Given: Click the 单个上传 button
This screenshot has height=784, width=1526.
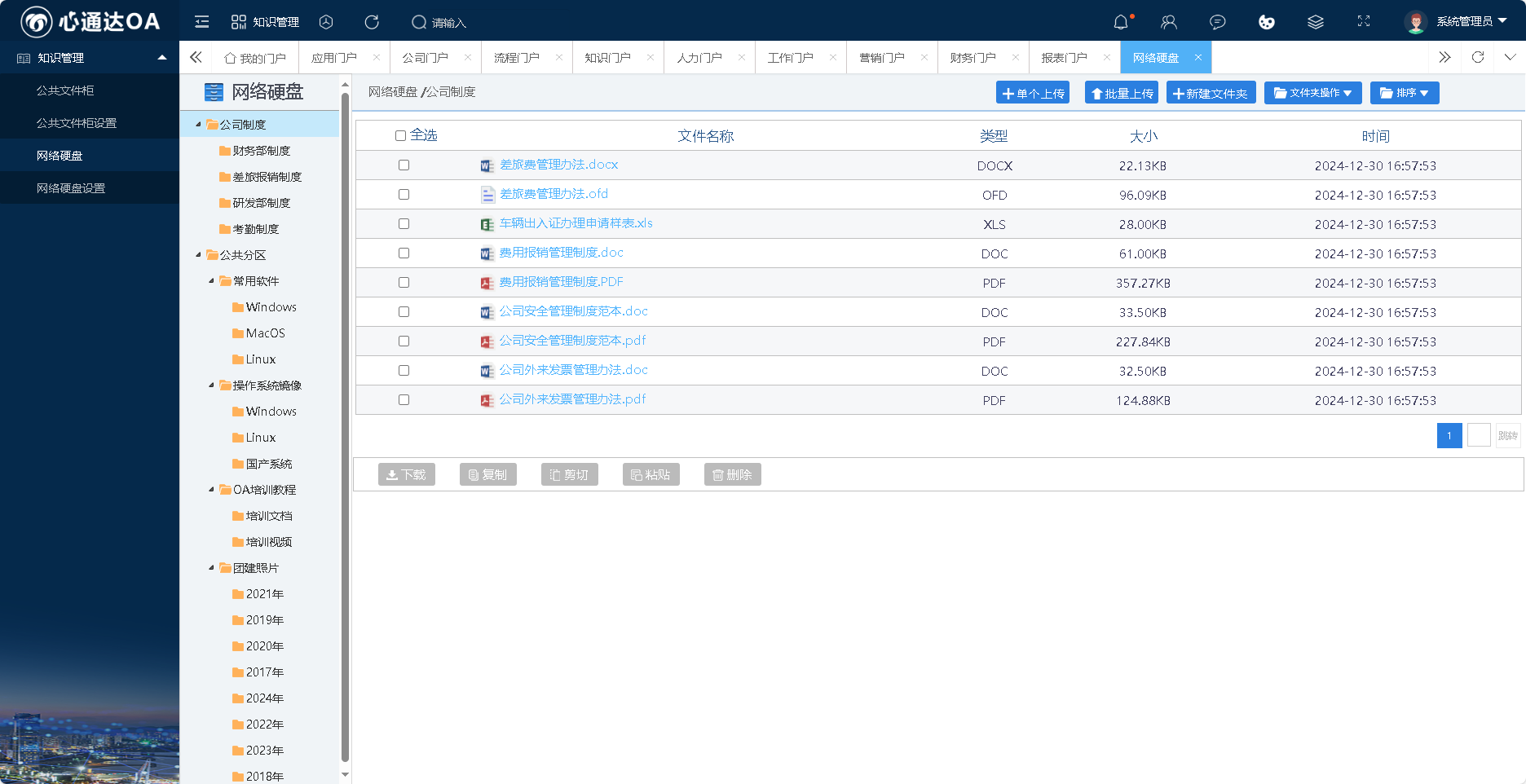Looking at the screenshot, I should tap(1033, 93).
